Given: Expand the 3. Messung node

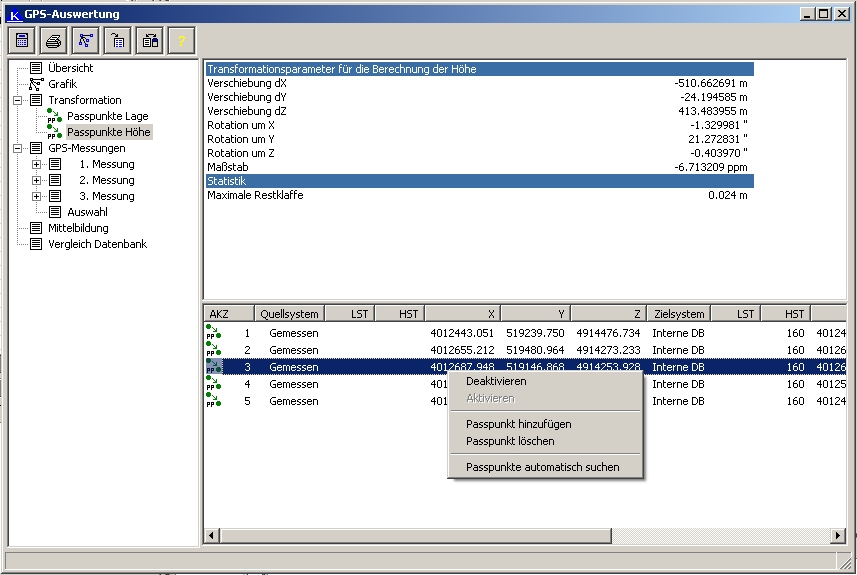Looking at the screenshot, I should click(x=37, y=196).
